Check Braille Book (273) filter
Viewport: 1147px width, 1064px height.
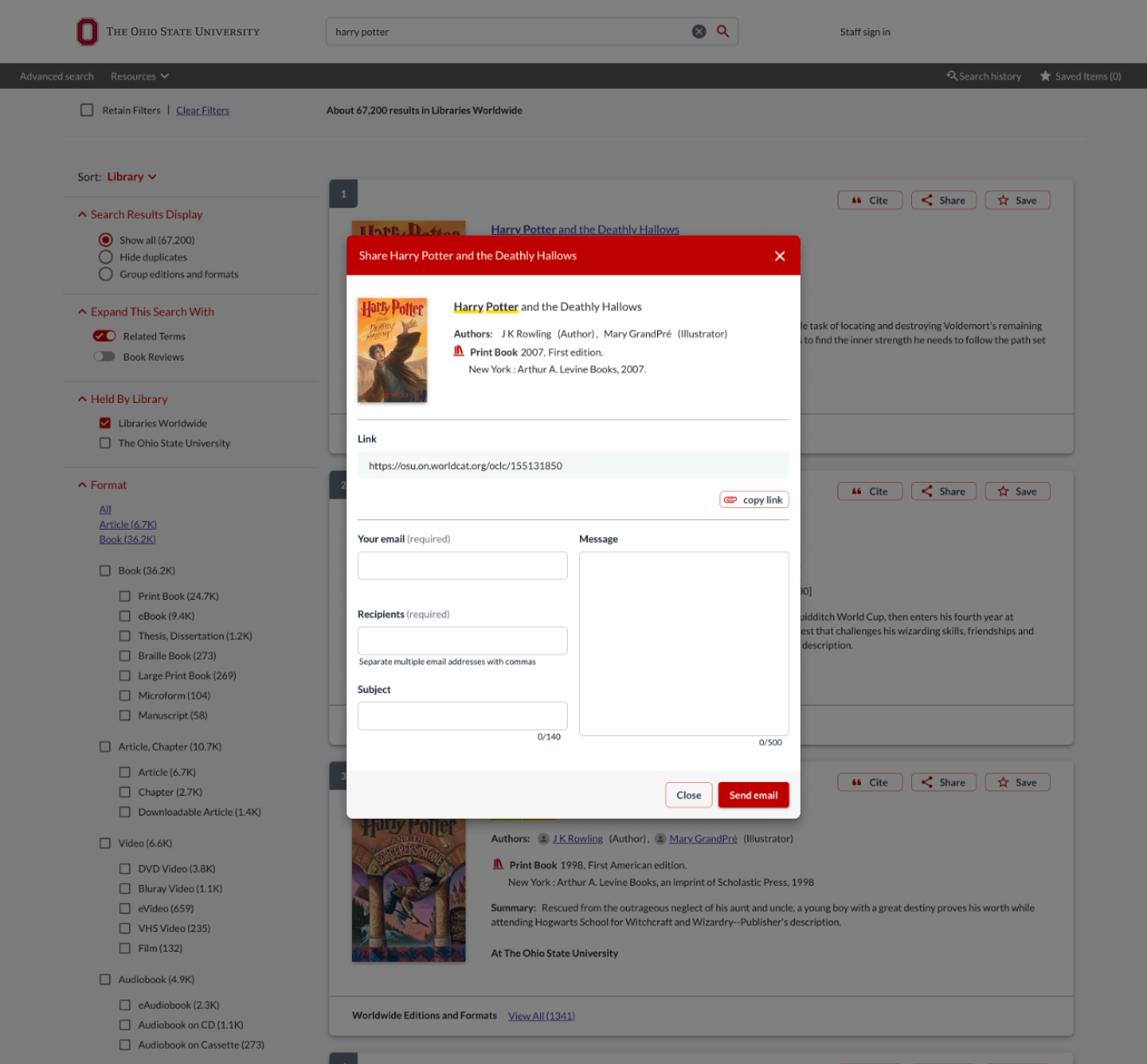tap(125, 655)
